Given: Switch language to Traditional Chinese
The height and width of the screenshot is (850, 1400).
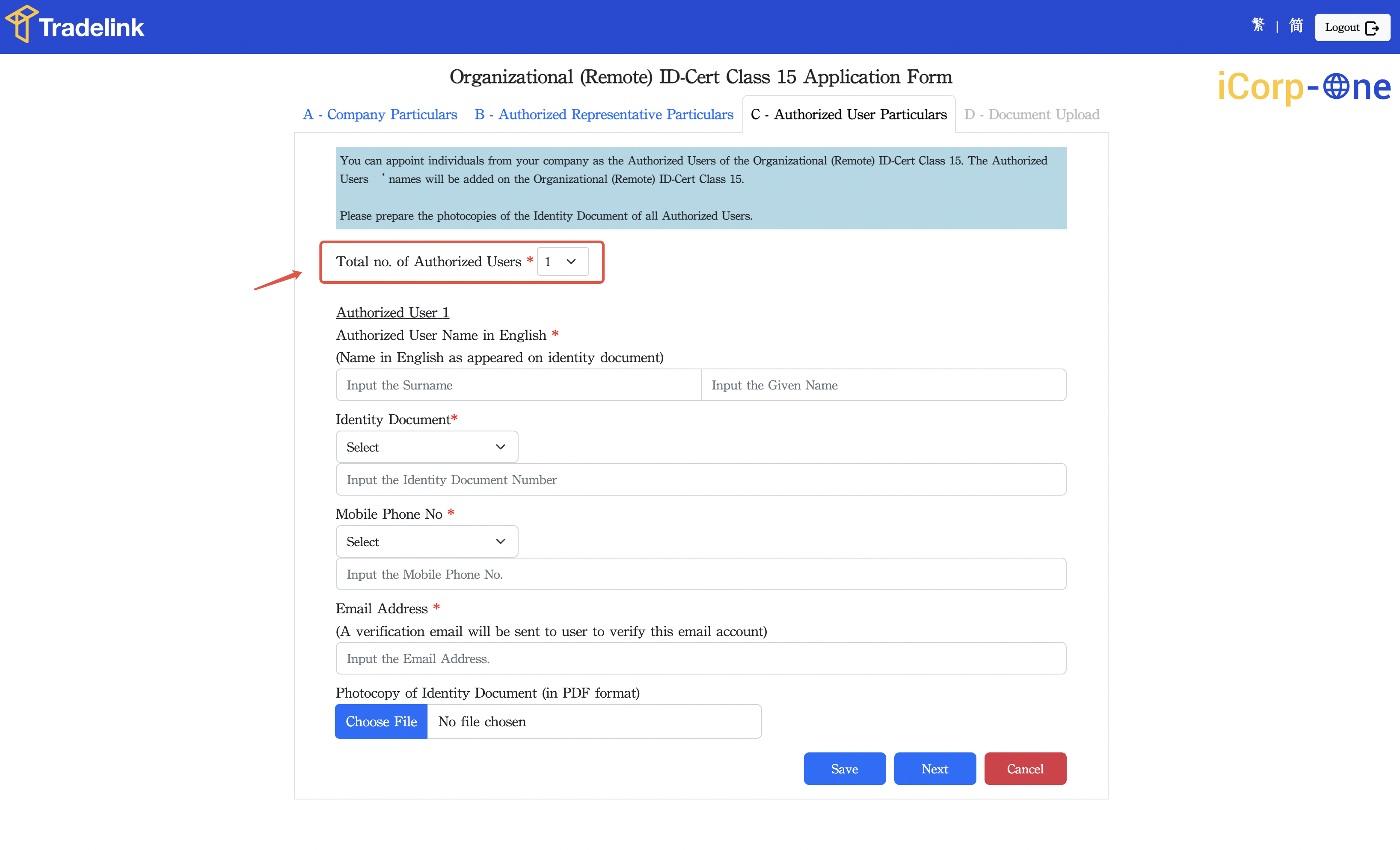Looking at the screenshot, I should click(1258, 26).
